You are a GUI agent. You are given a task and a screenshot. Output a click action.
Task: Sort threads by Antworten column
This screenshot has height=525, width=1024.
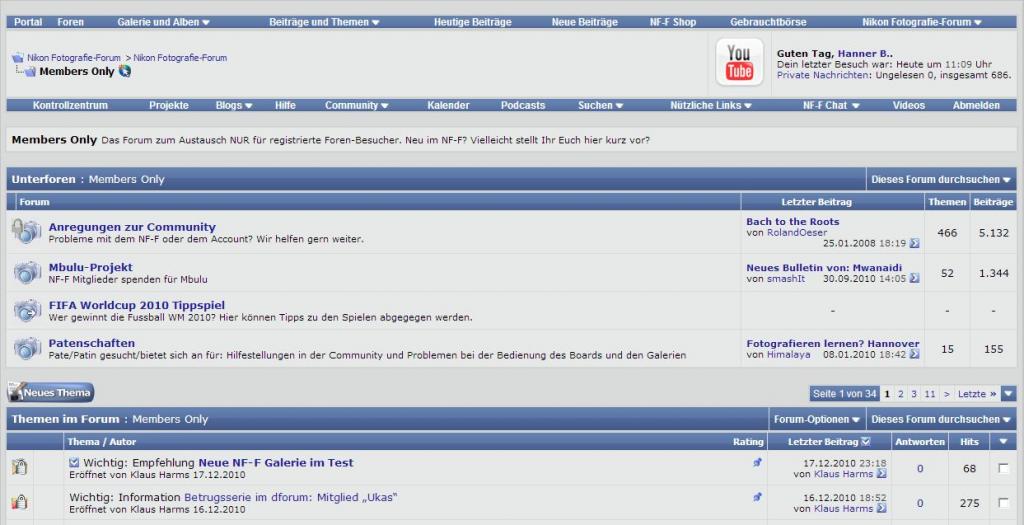(x=920, y=441)
